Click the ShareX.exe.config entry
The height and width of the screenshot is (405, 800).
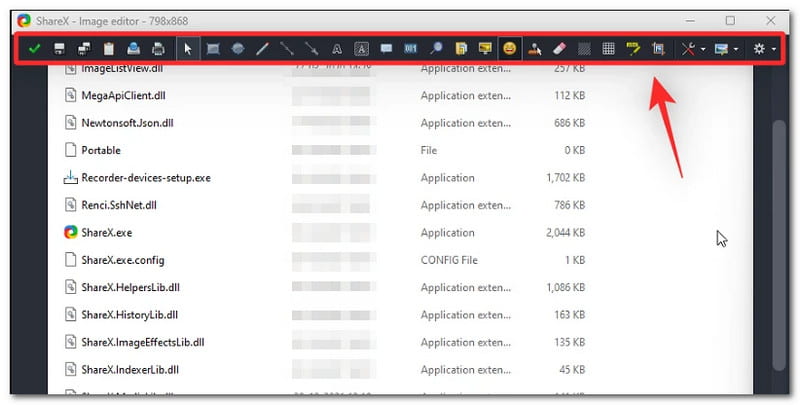[123, 260]
